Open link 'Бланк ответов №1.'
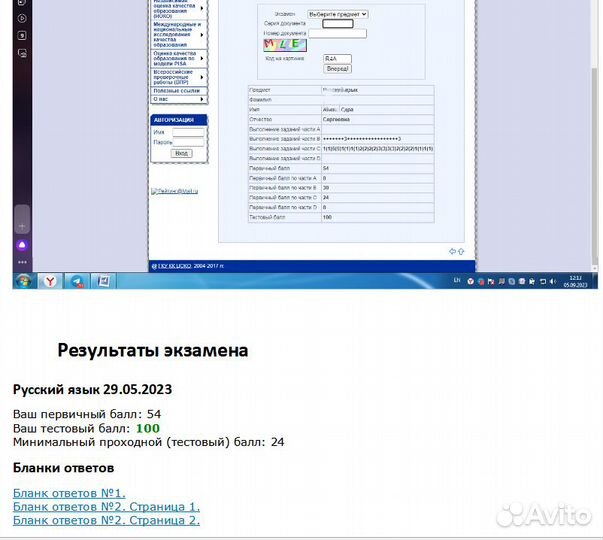 tap(69, 493)
